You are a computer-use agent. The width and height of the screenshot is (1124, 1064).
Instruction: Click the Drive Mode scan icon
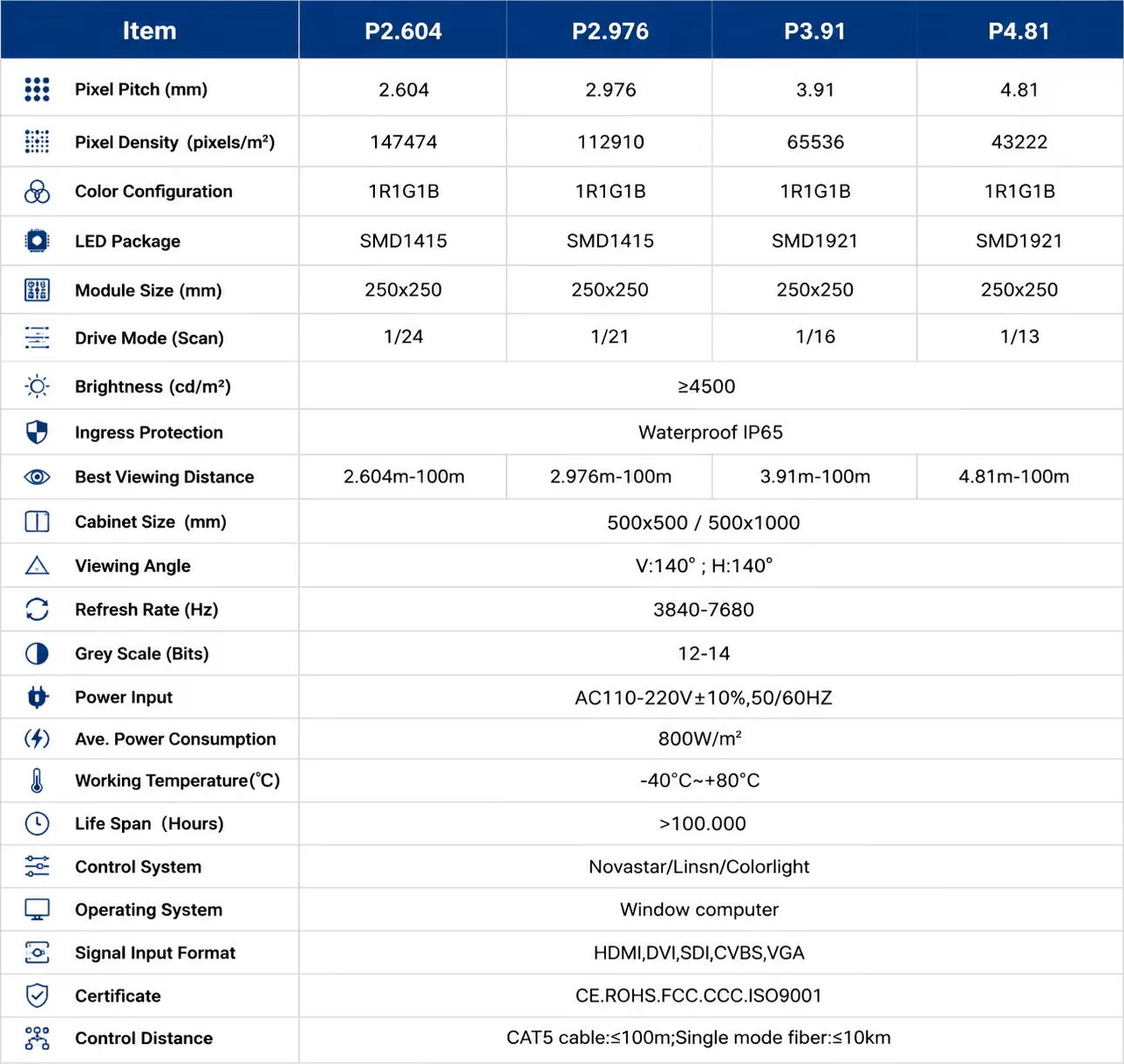tap(37, 338)
